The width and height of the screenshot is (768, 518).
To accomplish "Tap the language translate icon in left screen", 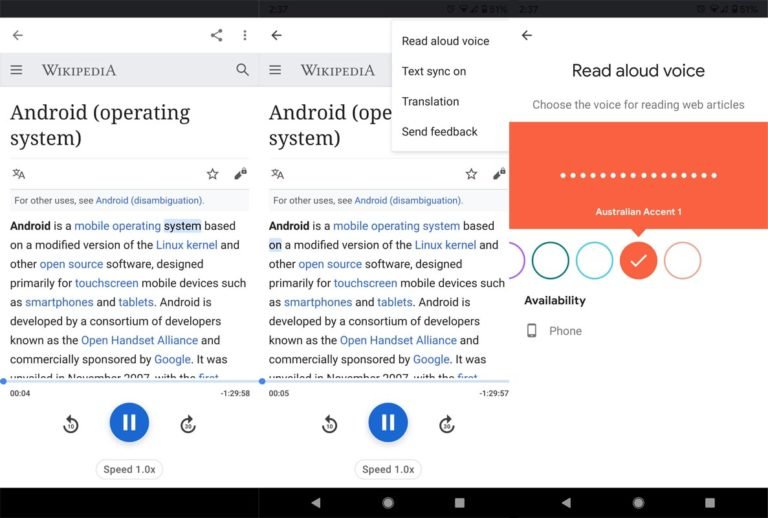I will 18,174.
